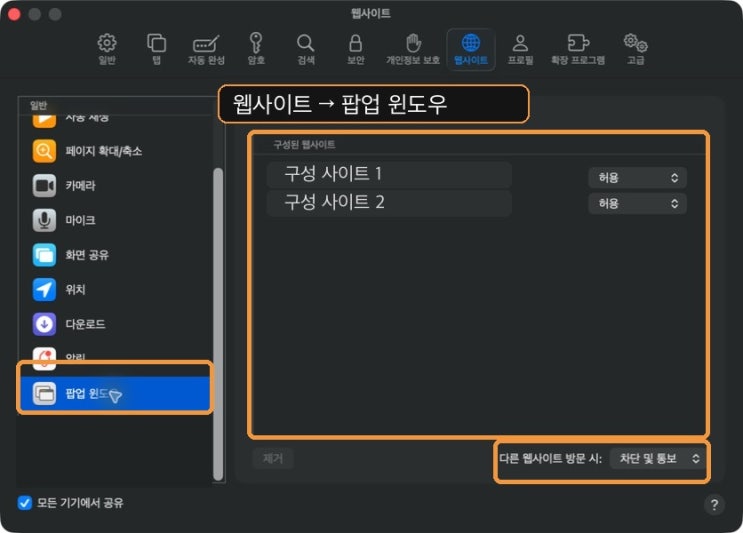Open the 확장 프로그램 (Extensions) tab

578,49
